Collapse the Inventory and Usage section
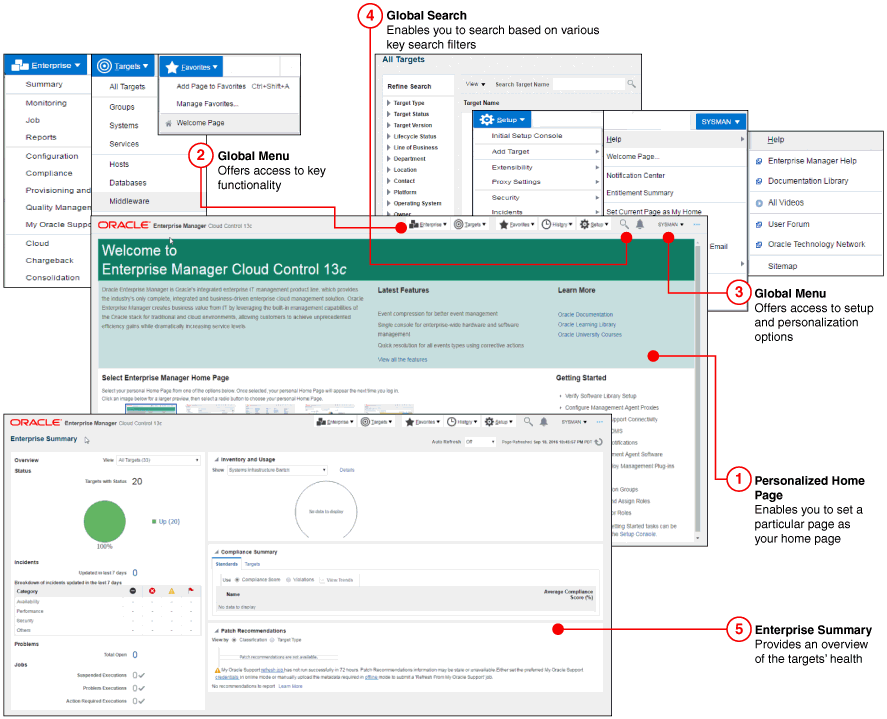 click(x=217, y=459)
